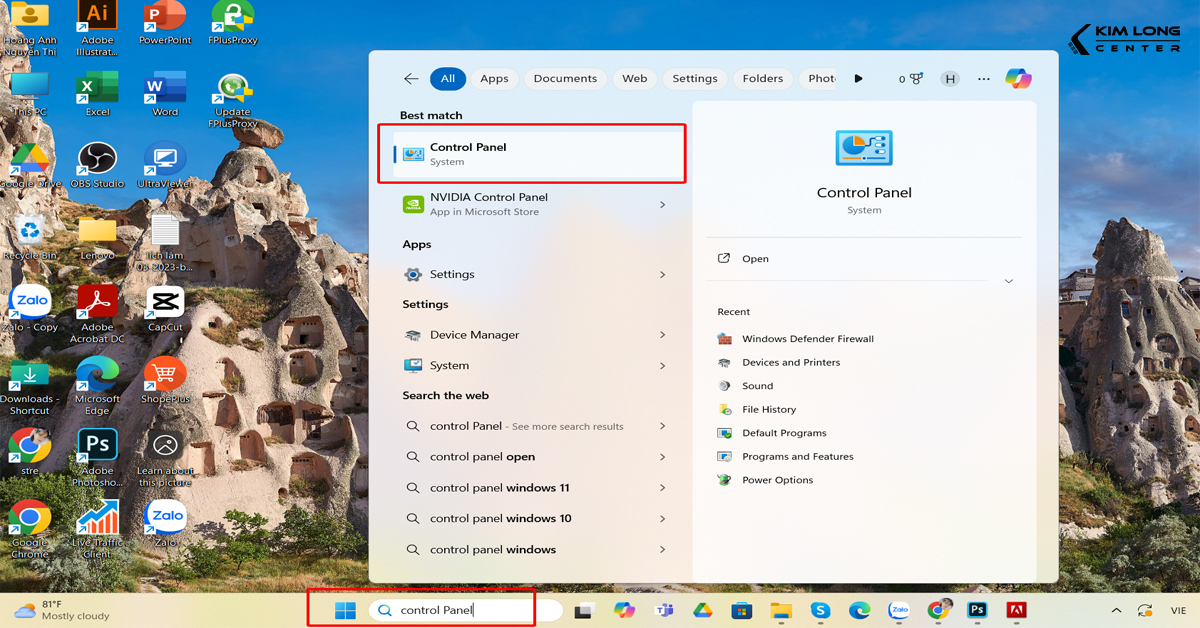The width and height of the screenshot is (1200, 628).
Task: Open Windows Defender Firewall recent item
Action: [807, 339]
